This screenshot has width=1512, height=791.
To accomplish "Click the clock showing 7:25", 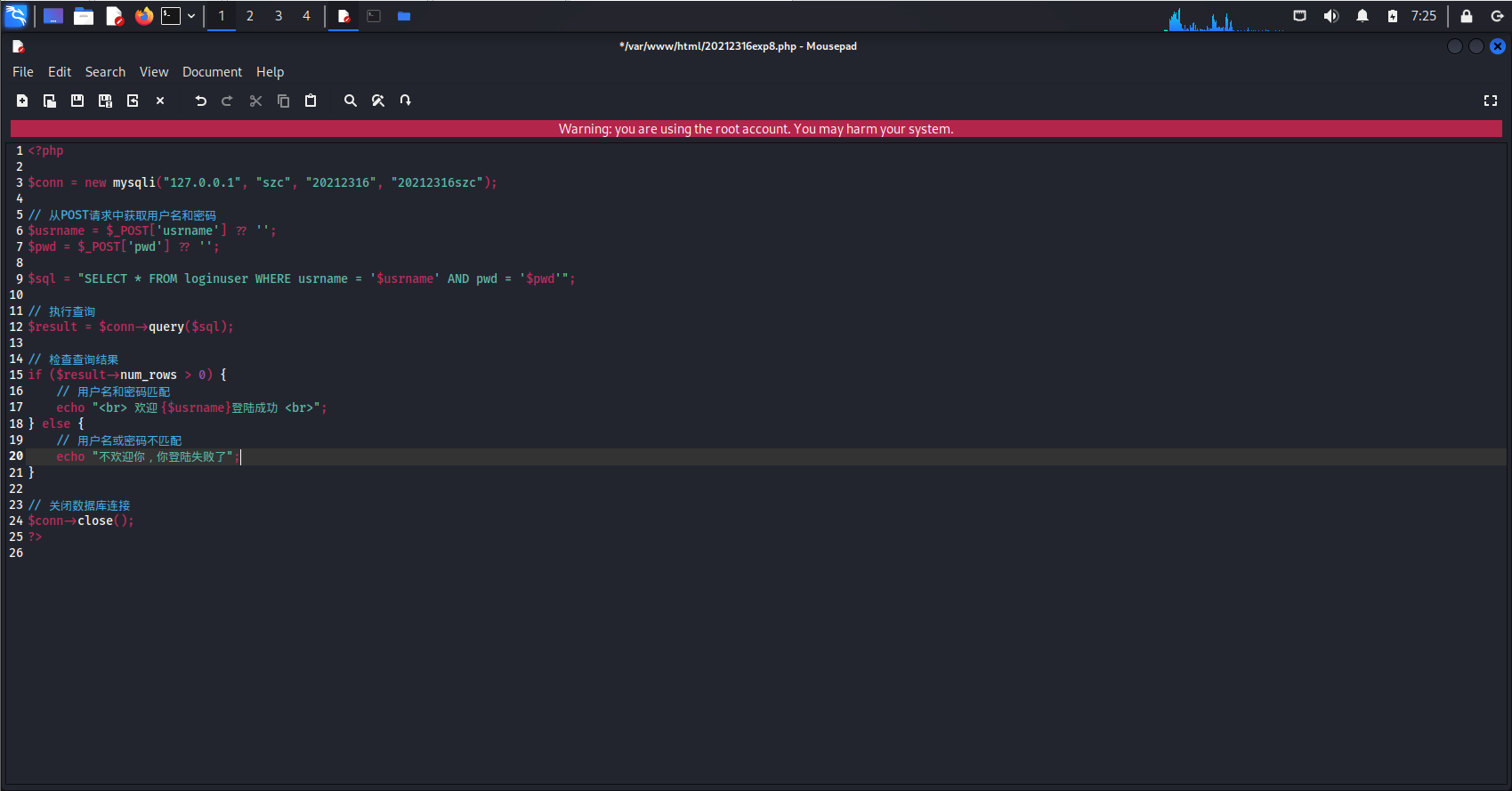I will coord(1423,16).
